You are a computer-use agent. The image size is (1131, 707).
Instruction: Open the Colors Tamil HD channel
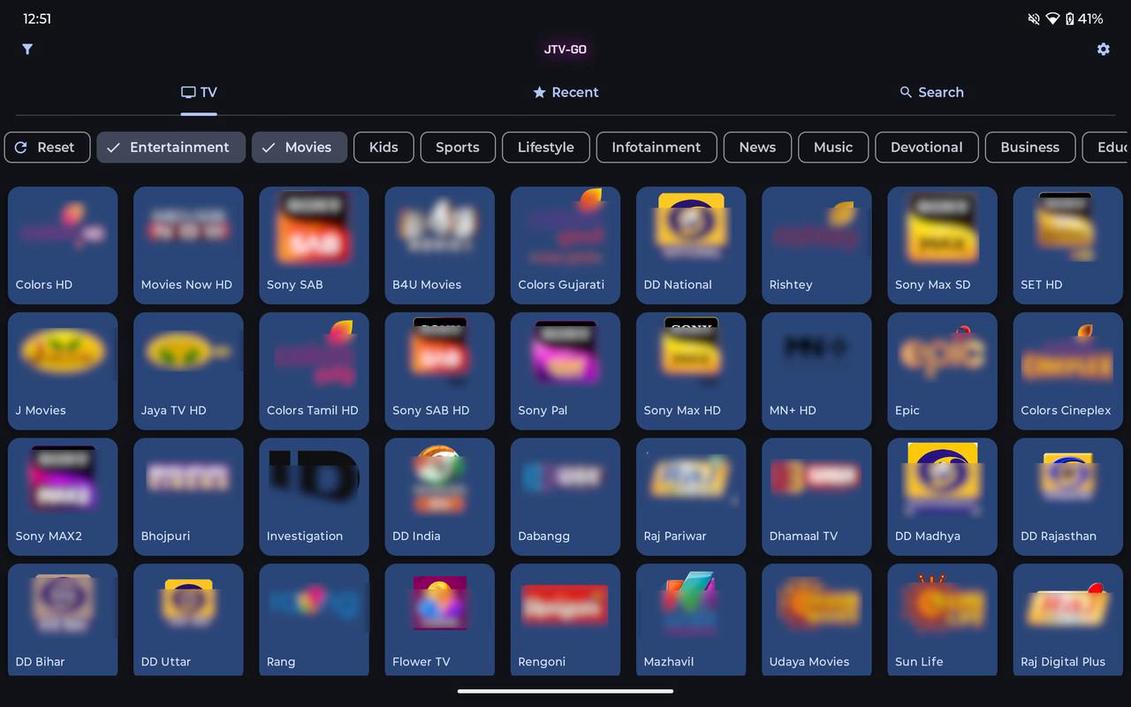[314, 371]
